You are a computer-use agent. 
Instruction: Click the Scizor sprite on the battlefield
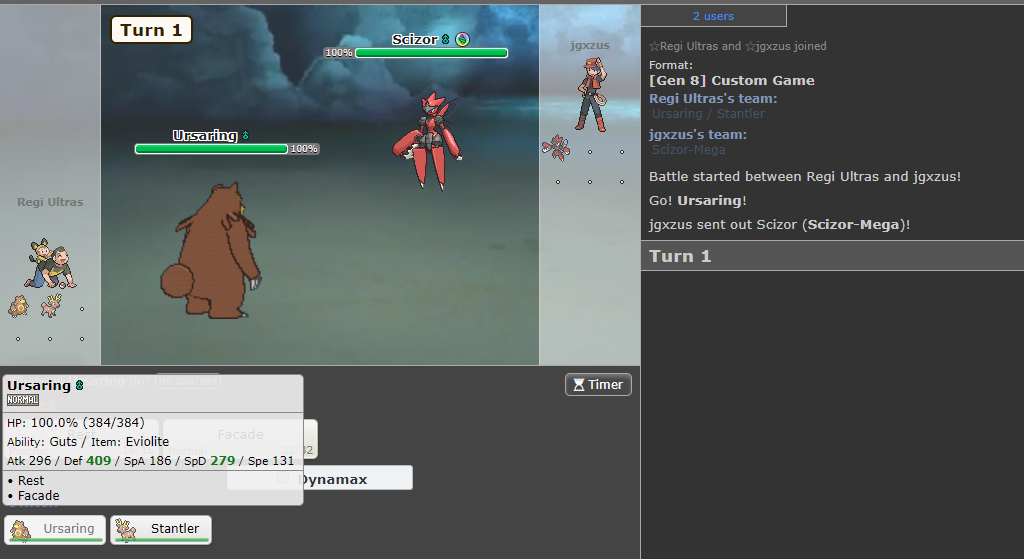(x=428, y=140)
